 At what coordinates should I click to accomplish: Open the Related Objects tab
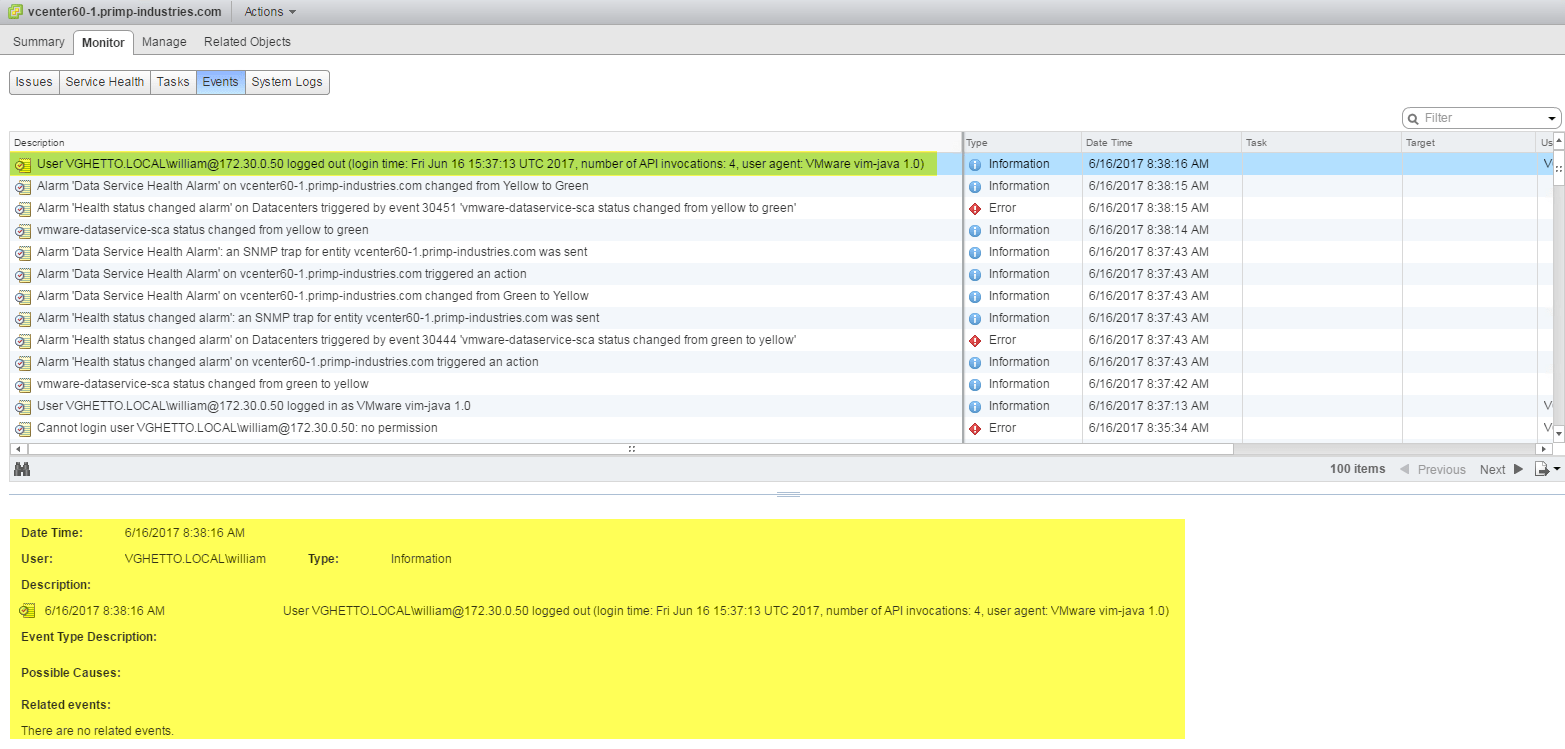(x=247, y=42)
